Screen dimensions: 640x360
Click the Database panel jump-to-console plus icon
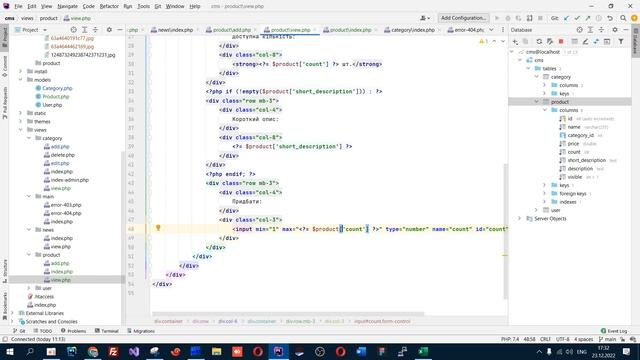point(516,42)
